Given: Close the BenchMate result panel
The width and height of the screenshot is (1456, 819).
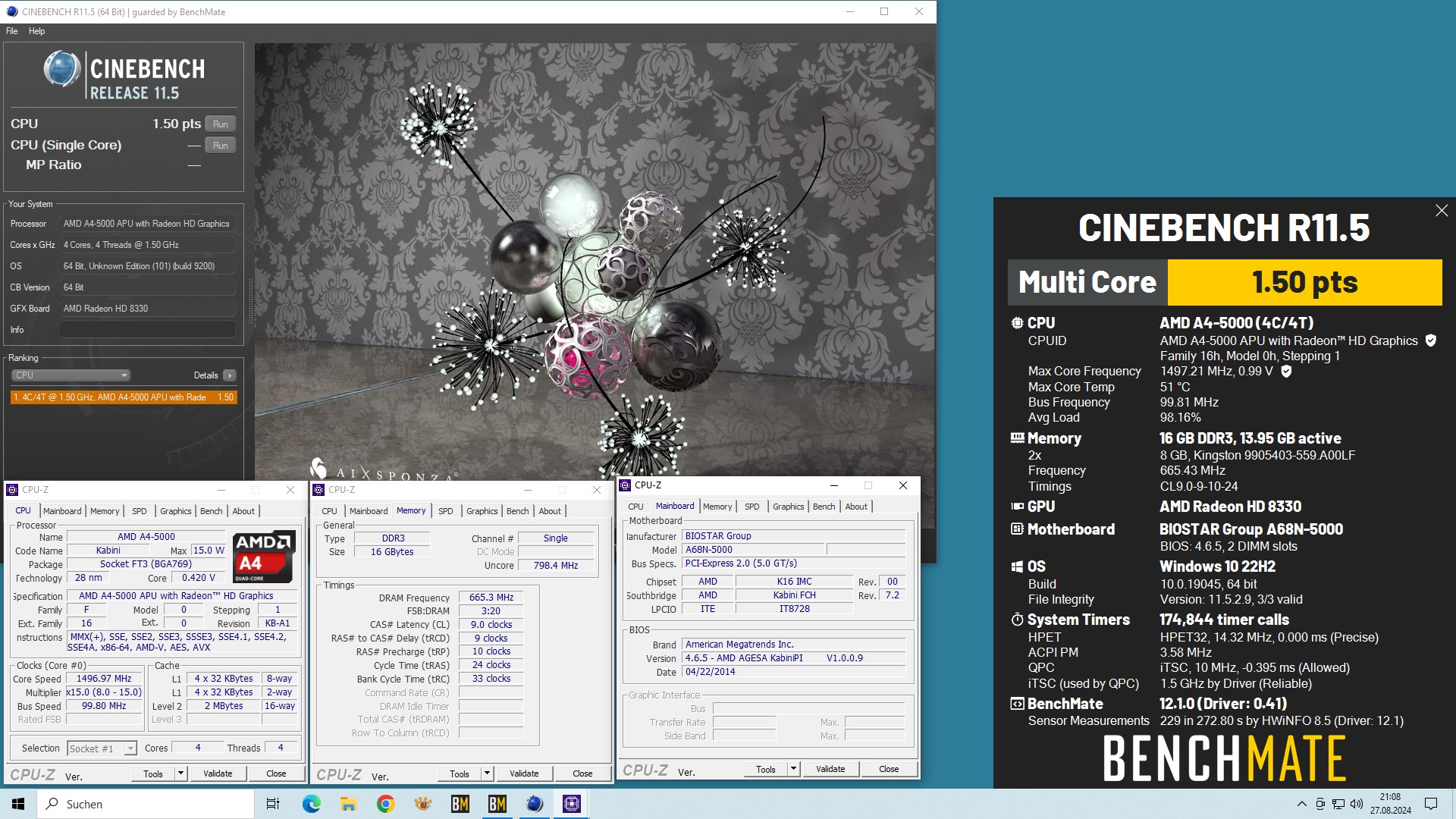Looking at the screenshot, I should [x=1441, y=211].
